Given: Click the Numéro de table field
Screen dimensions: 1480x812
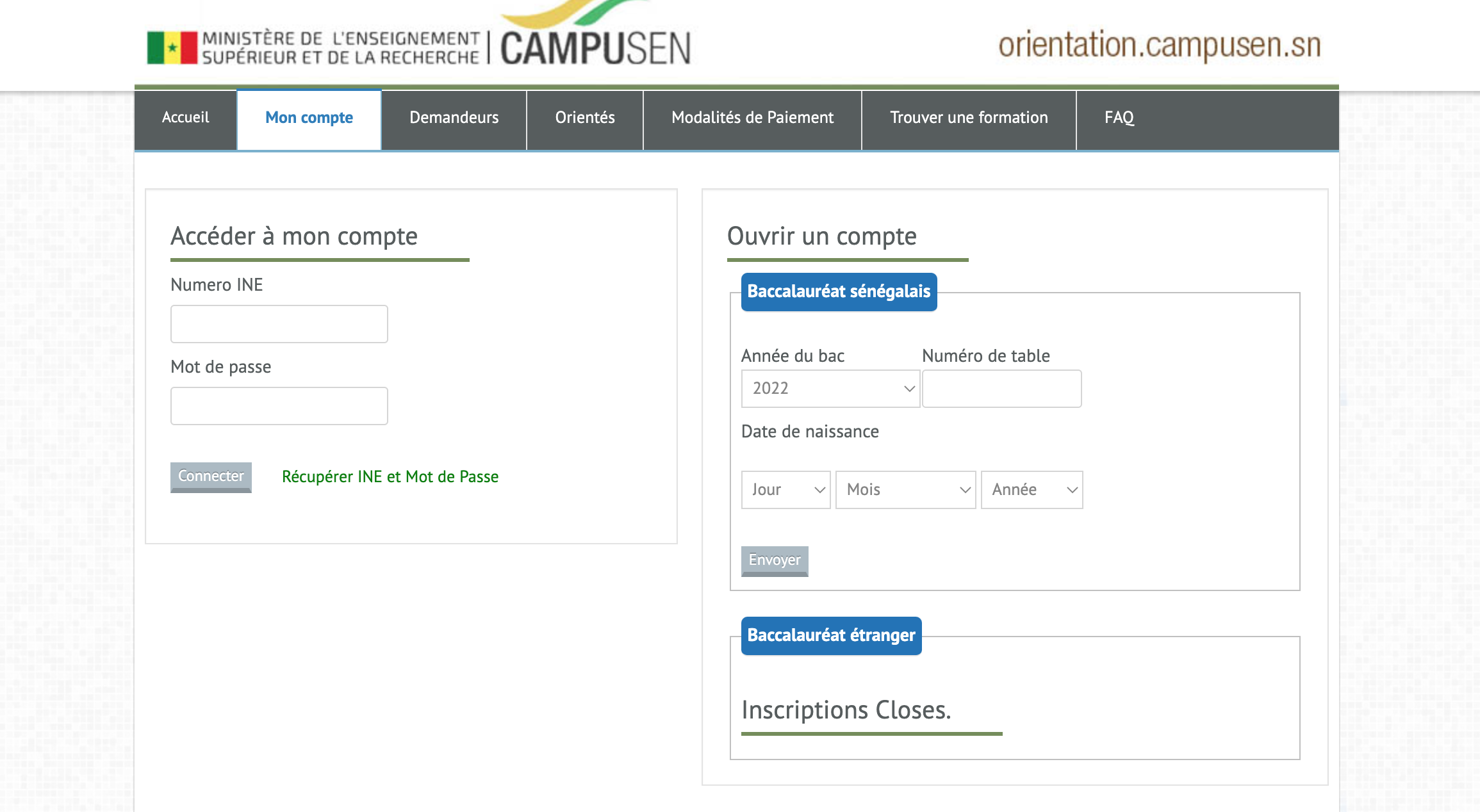Looking at the screenshot, I should 1001,389.
